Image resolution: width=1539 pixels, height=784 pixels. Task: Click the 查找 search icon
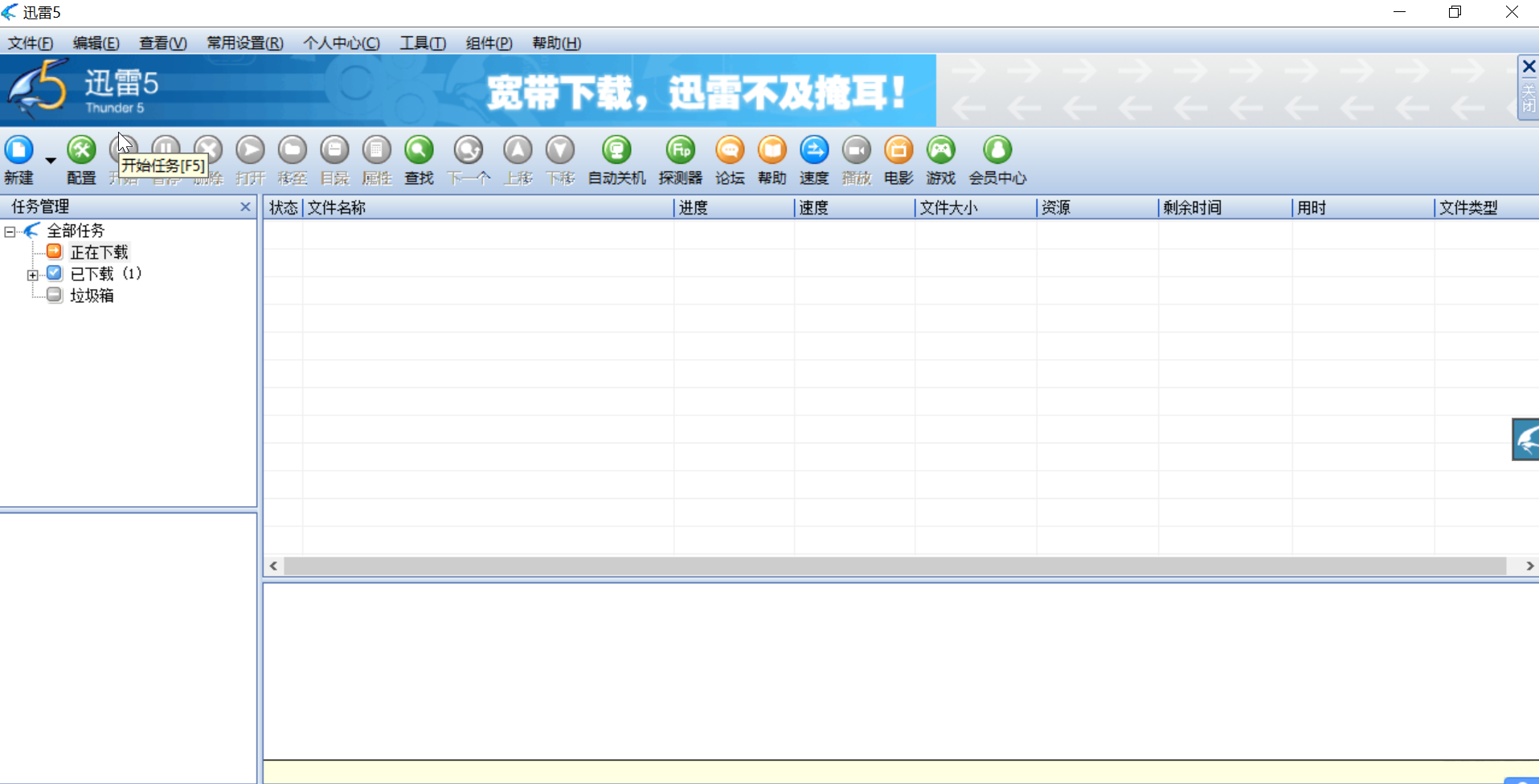tap(420, 150)
